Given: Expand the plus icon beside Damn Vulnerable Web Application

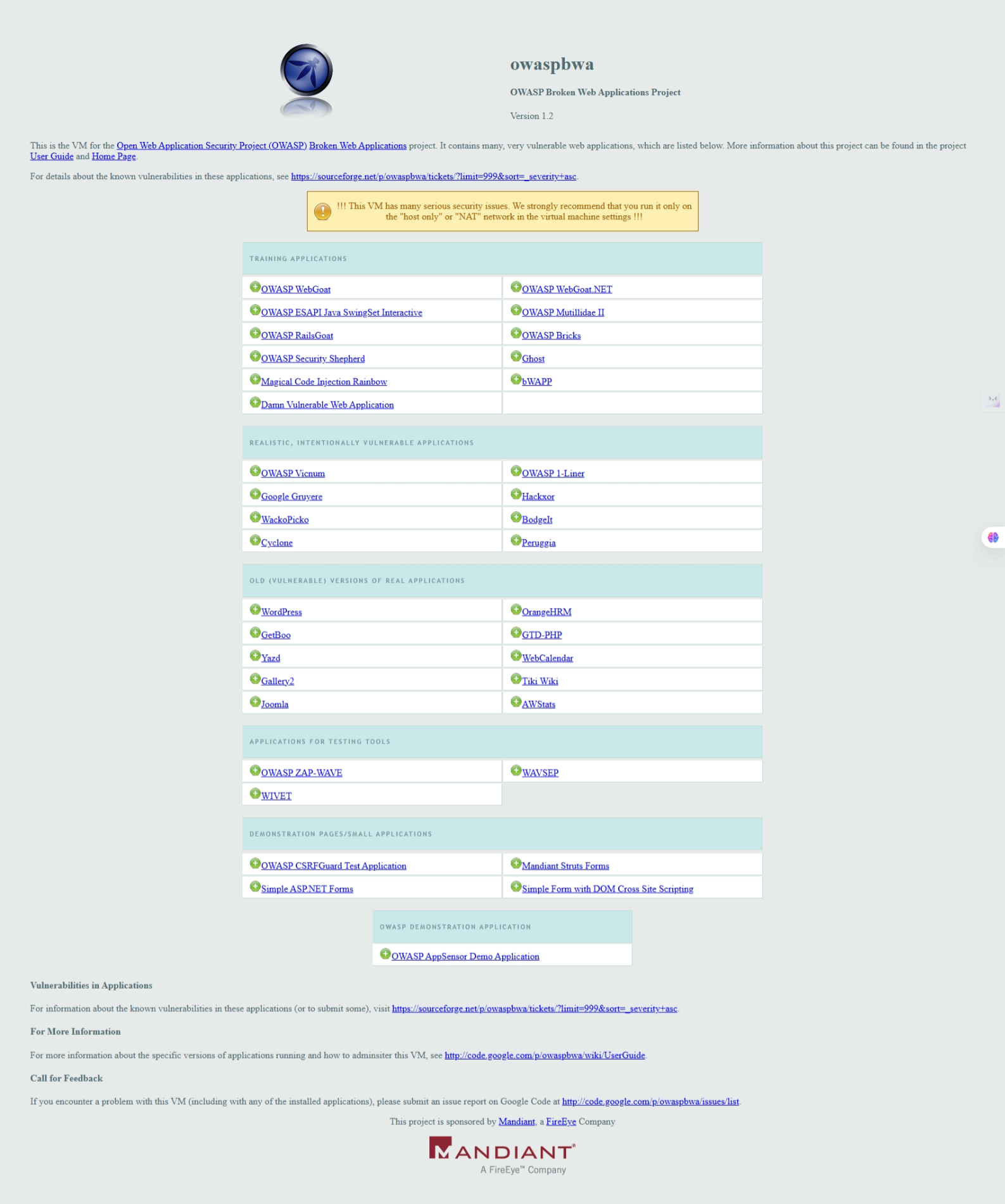Looking at the screenshot, I should [x=255, y=402].
